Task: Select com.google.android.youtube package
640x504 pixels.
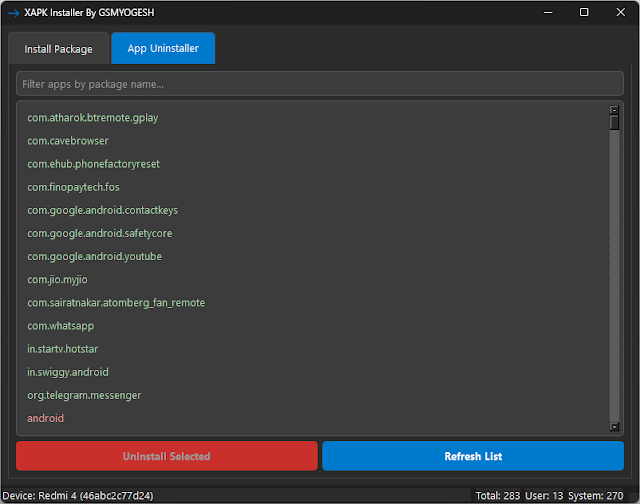Action: 94,257
